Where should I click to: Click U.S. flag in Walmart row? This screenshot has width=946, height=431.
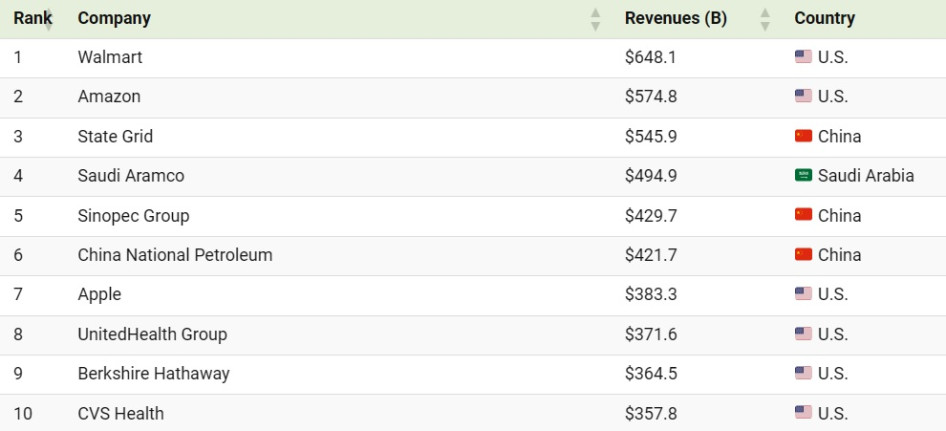coord(803,57)
